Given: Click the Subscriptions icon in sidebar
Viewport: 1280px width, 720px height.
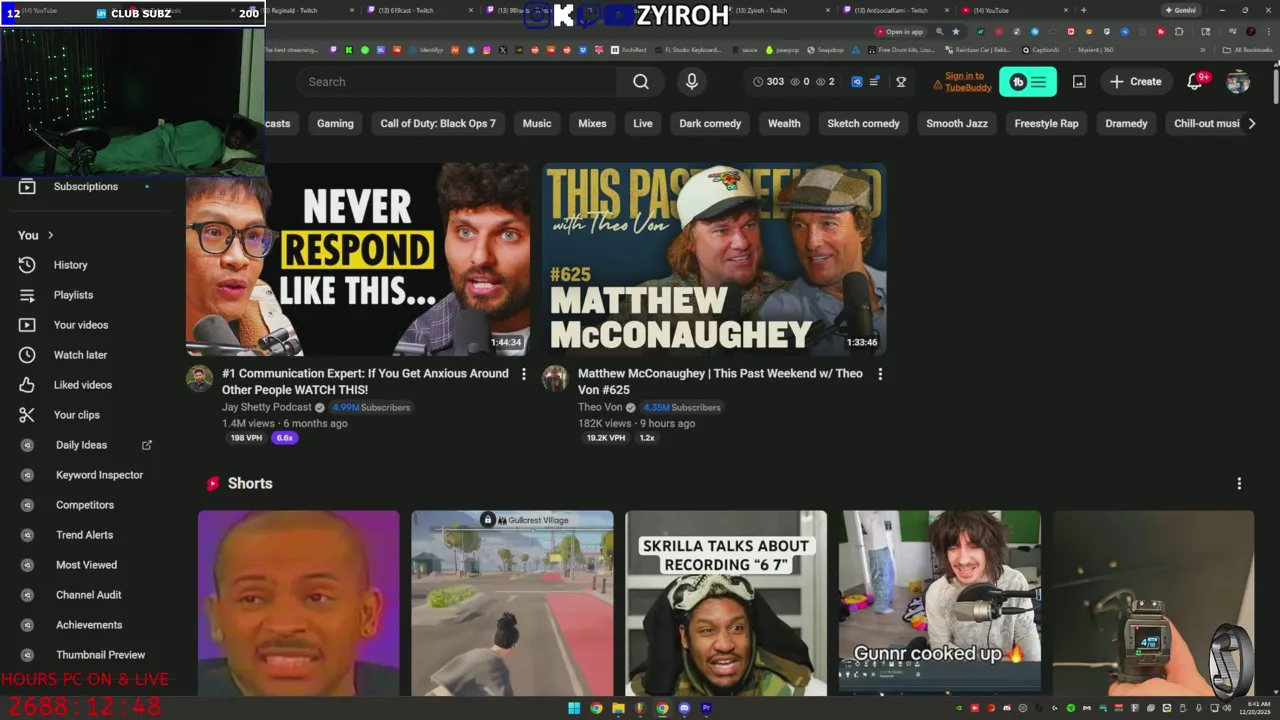Looking at the screenshot, I should point(27,187).
